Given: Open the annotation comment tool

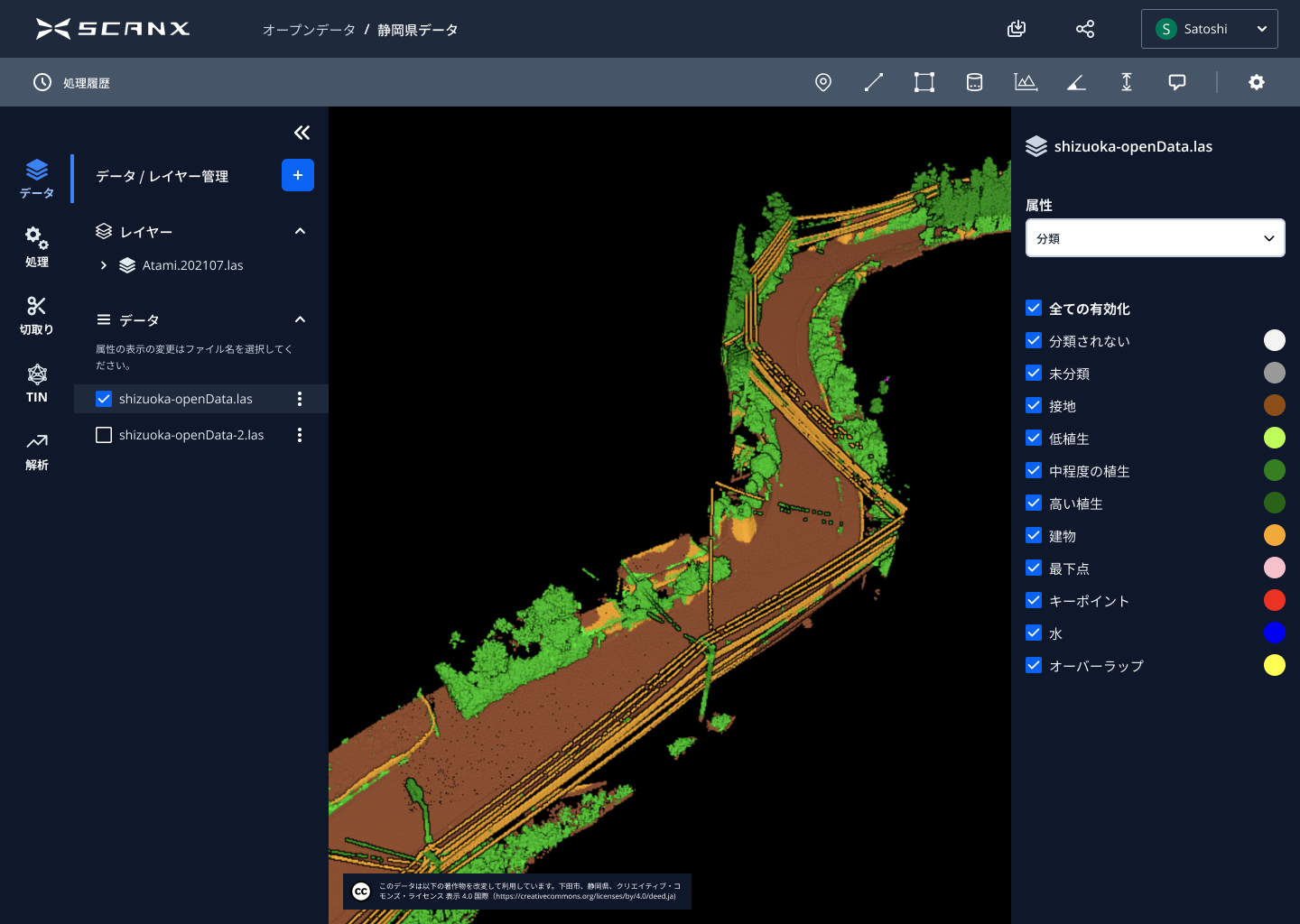Looking at the screenshot, I should [1177, 82].
